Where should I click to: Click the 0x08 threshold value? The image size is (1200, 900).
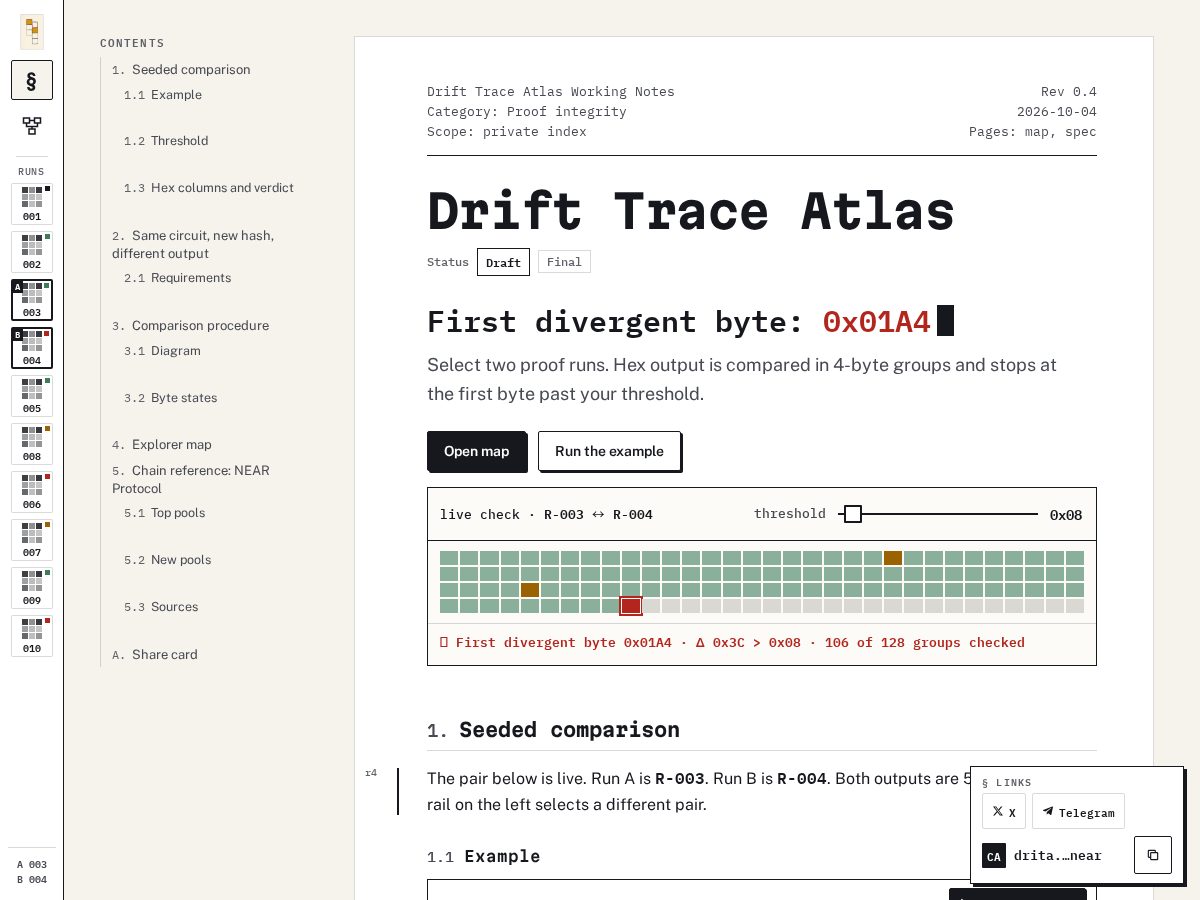click(x=1066, y=515)
